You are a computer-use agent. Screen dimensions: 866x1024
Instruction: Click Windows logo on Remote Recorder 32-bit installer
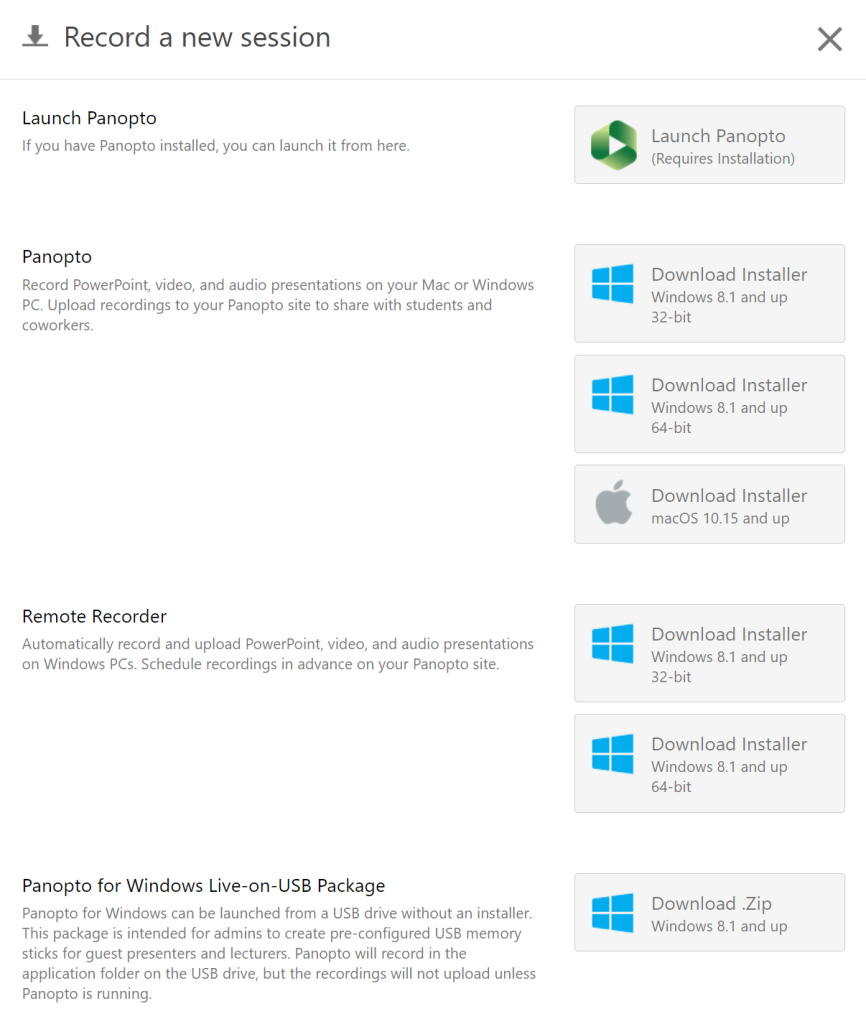tap(612, 643)
